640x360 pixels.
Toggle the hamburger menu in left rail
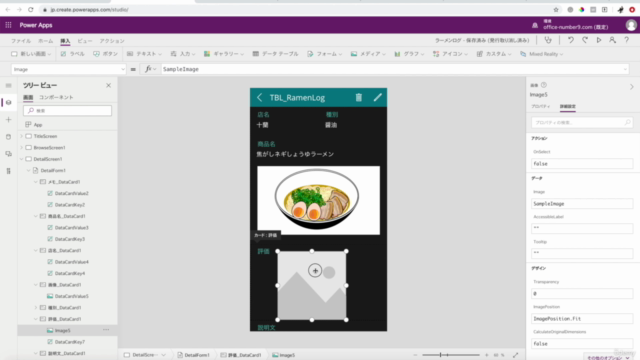9,85
